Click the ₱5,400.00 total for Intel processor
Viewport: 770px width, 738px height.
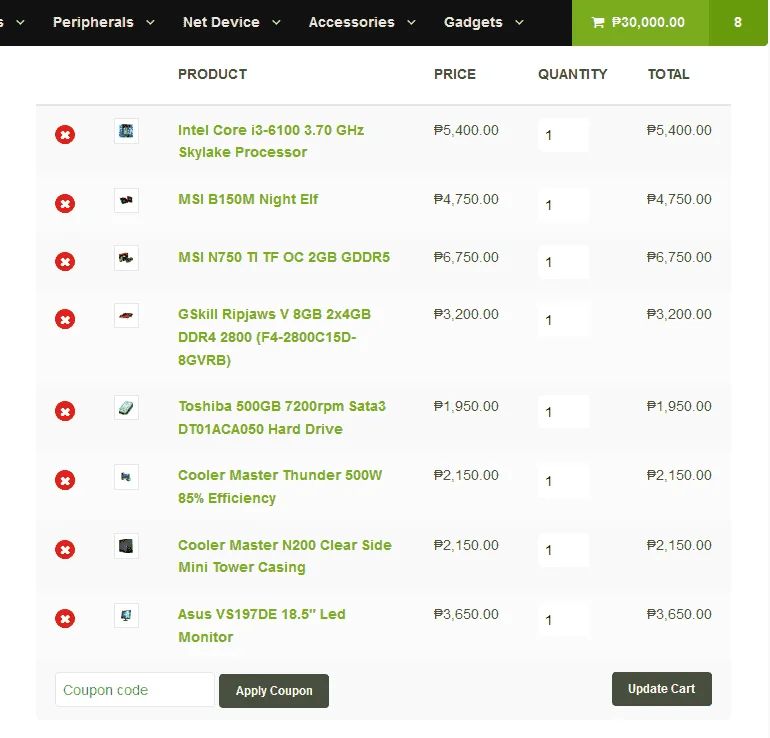click(679, 130)
